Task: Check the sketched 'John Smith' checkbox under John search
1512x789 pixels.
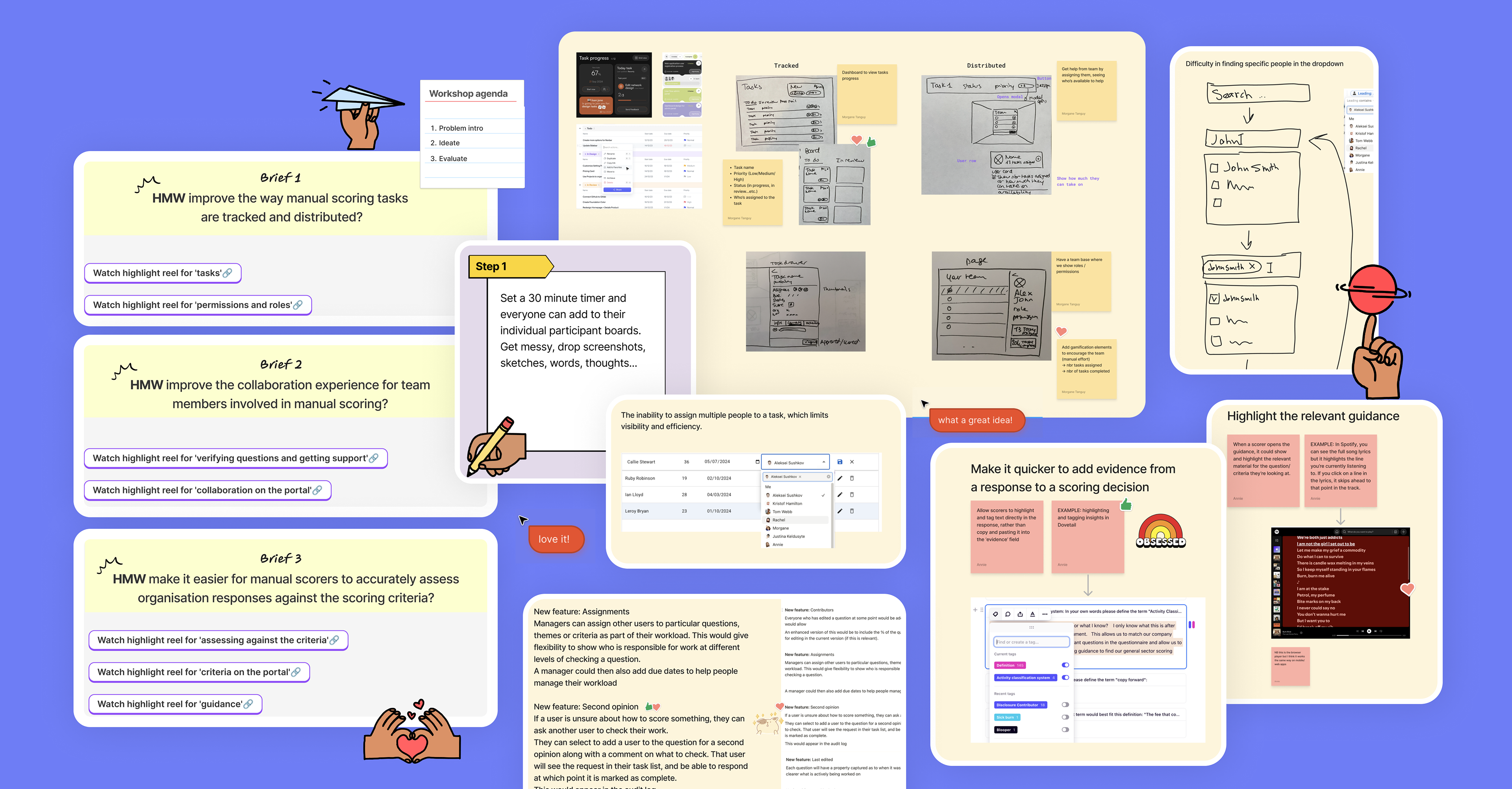Action: click(1214, 168)
